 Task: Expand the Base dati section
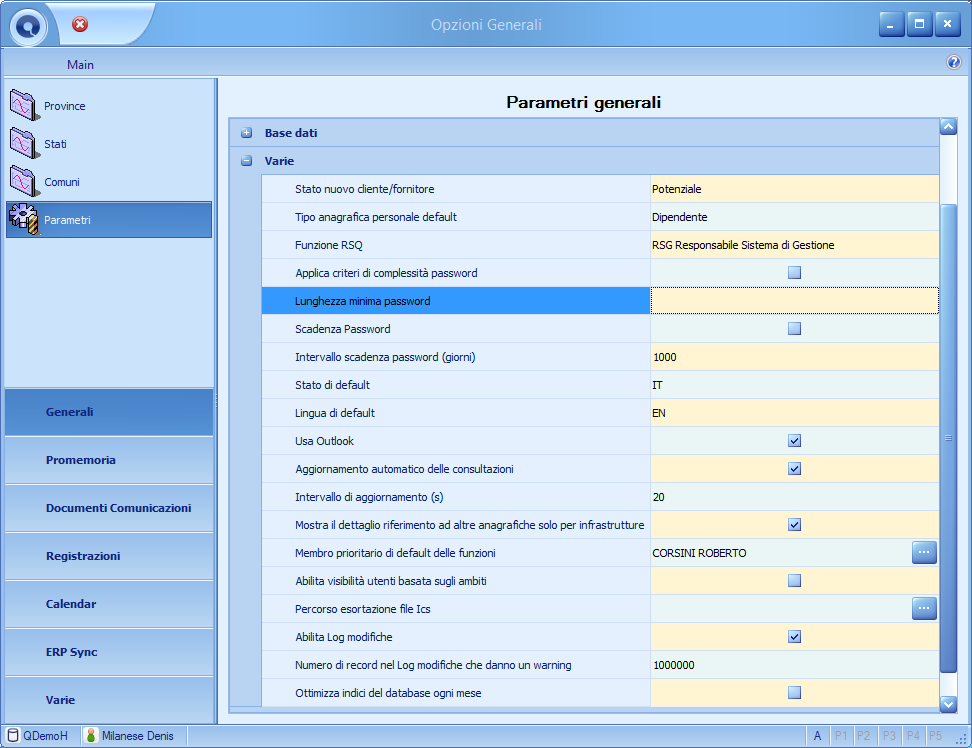pos(247,133)
